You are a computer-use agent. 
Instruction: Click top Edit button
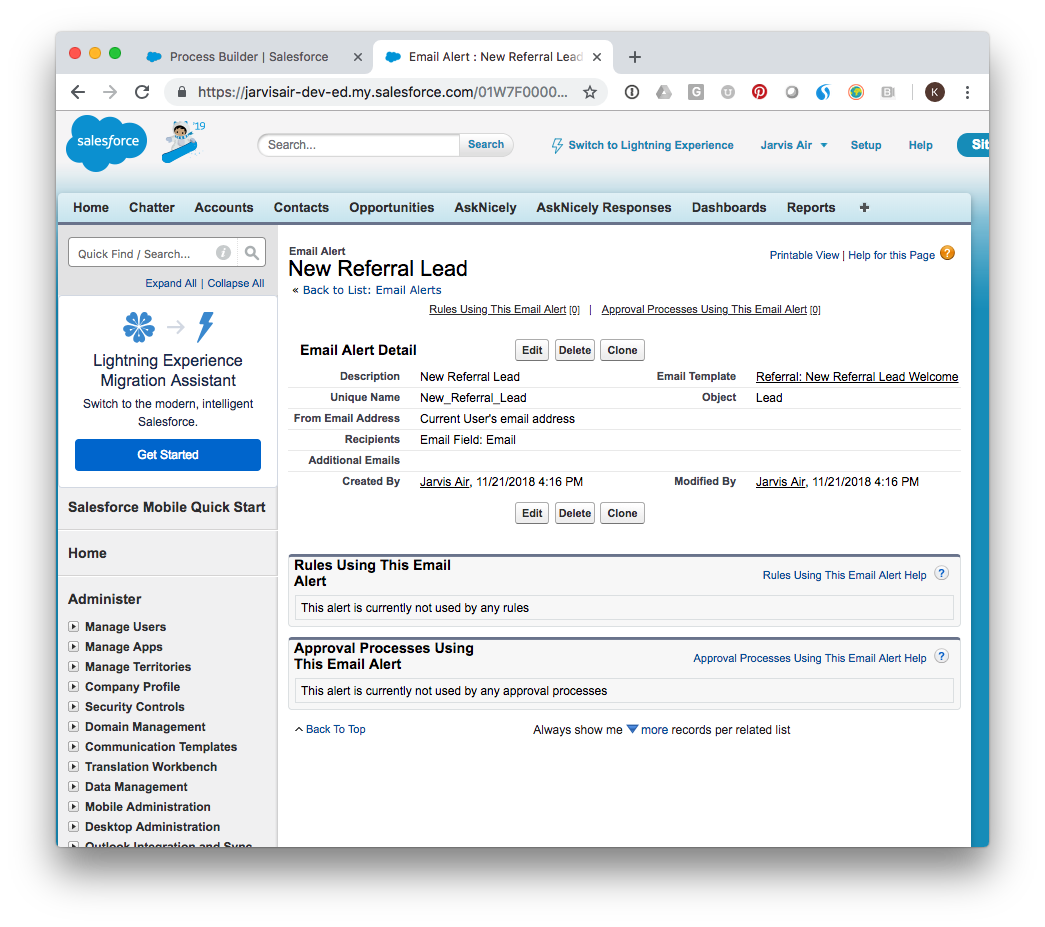(532, 350)
